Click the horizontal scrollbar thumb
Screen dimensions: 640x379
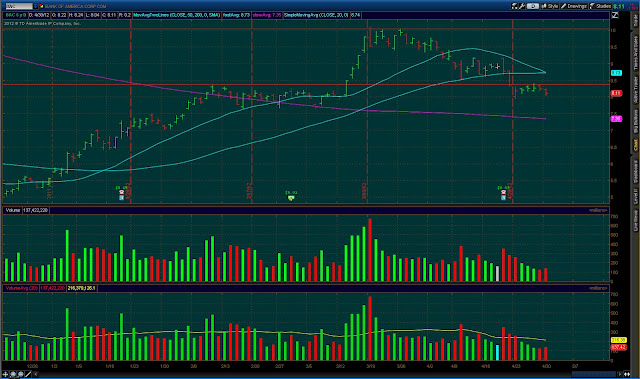[x=594, y=374]
